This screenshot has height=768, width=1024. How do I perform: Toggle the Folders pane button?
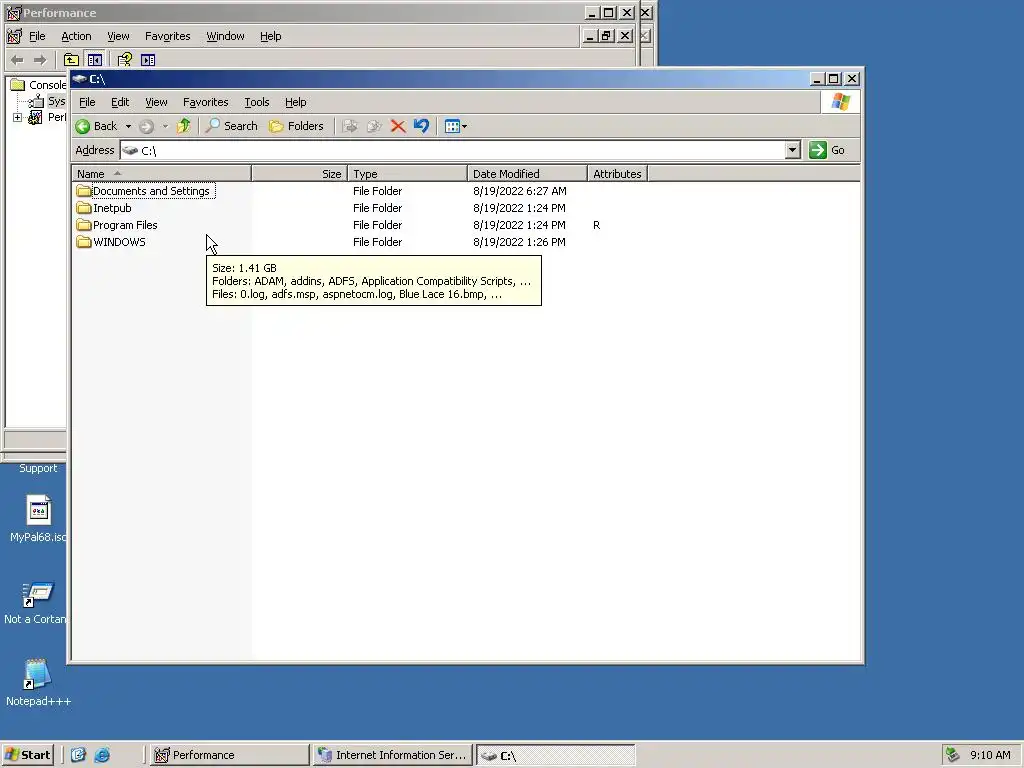296,126
